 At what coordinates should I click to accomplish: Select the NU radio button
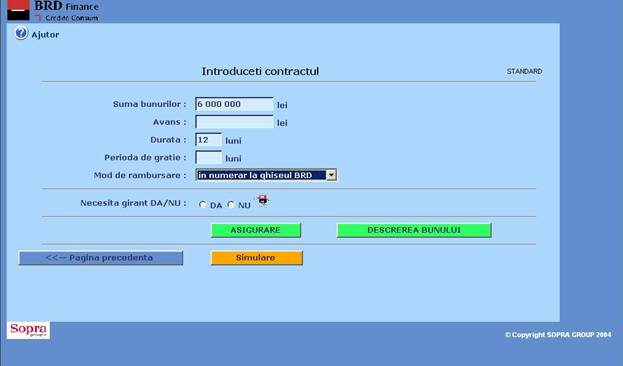point(231,205)
